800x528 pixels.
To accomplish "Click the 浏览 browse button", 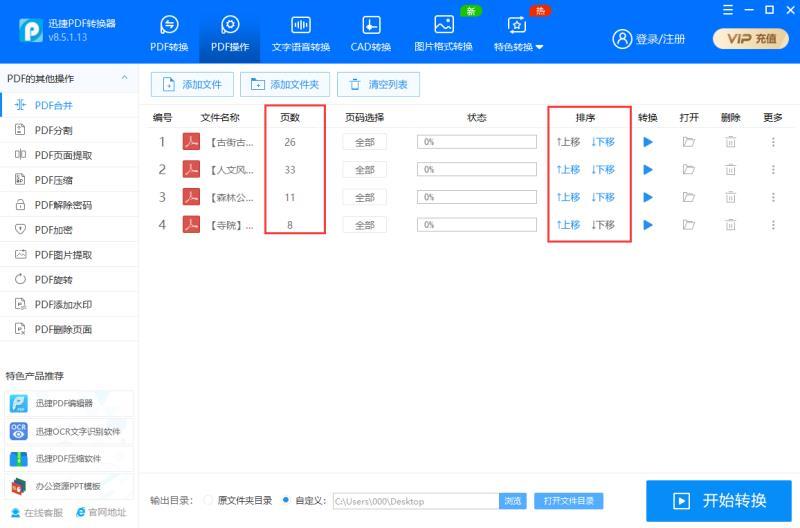I will (512, 501).
